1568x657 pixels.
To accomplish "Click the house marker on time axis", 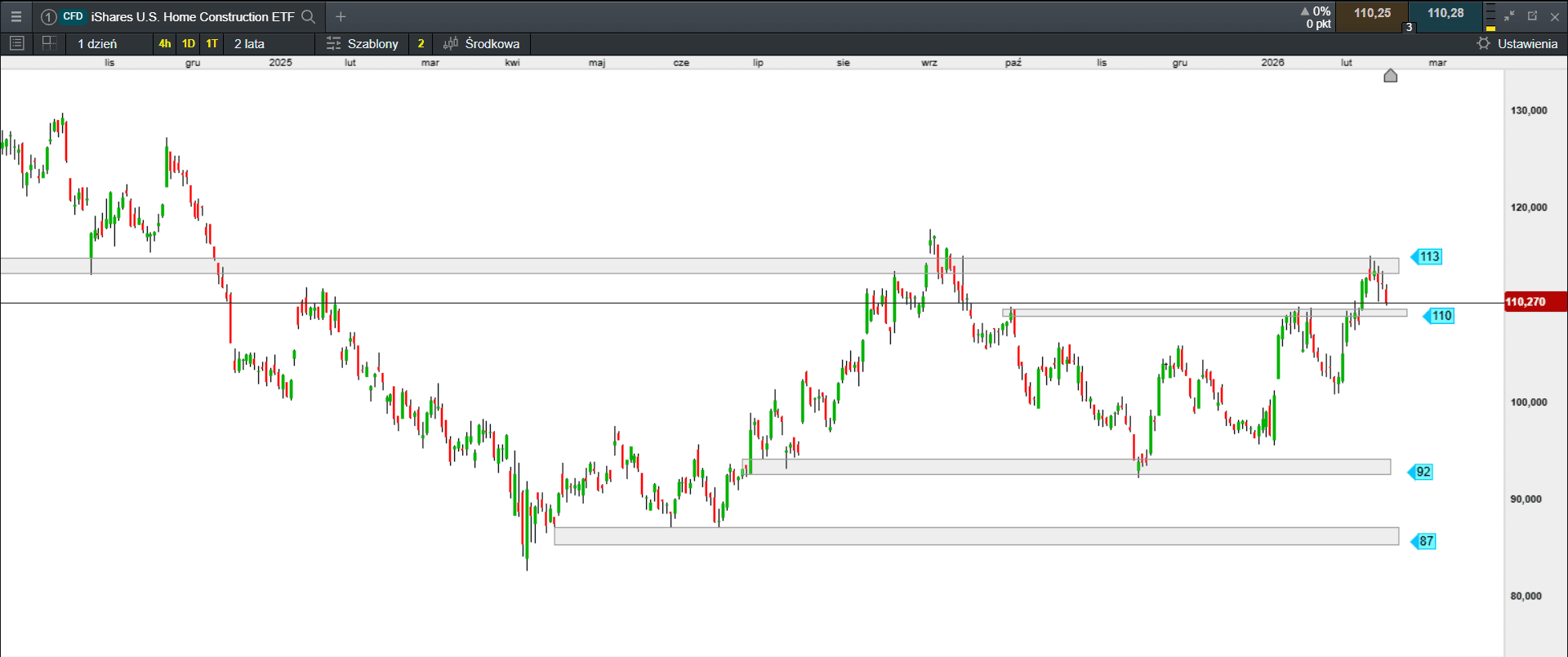I will [x=1391, y=76].
